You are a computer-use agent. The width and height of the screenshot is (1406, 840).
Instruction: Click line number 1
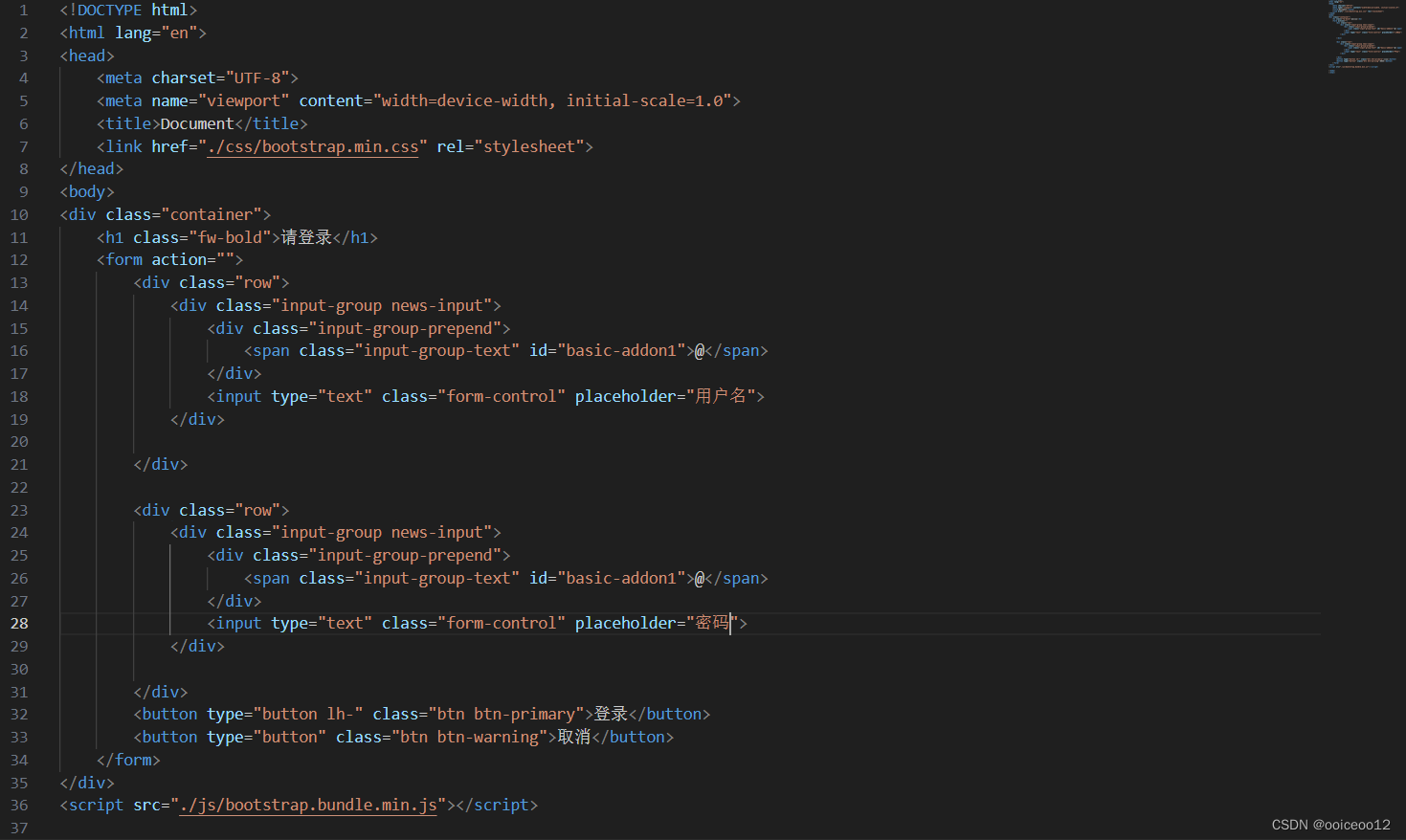[23, 10]
